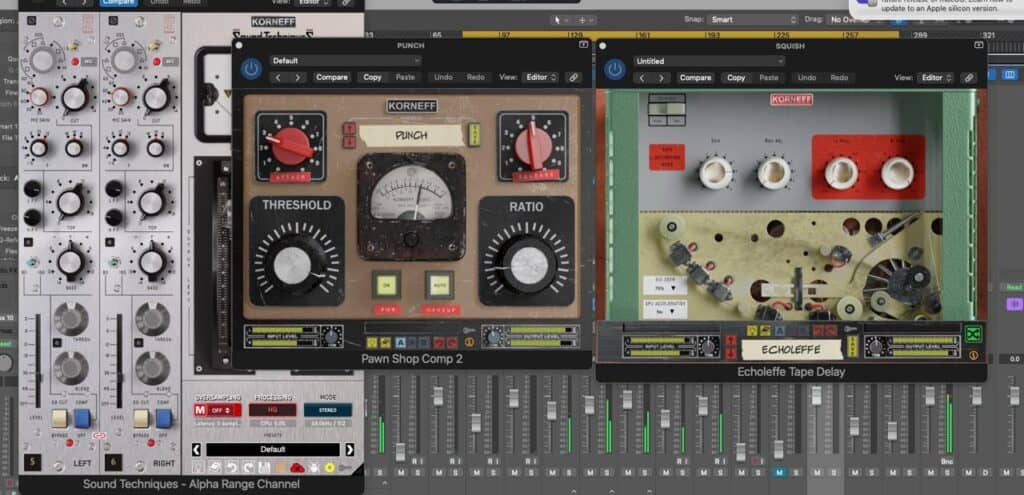Select next preset with red down arrow, Pawn Shop
The width and height of the screenshot is (1024, 495).
coord(349,141)
